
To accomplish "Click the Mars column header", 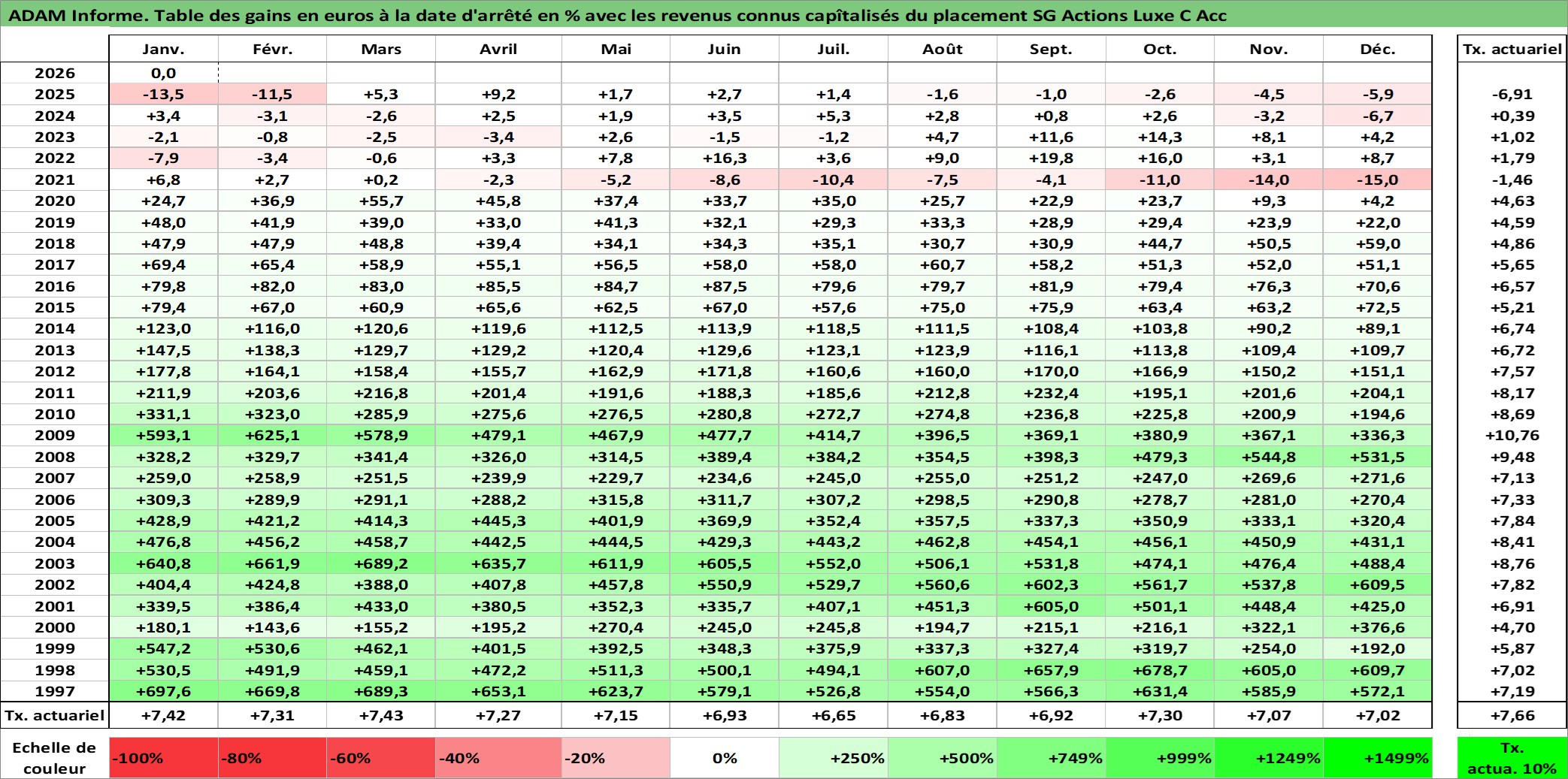I will (381, 49).
